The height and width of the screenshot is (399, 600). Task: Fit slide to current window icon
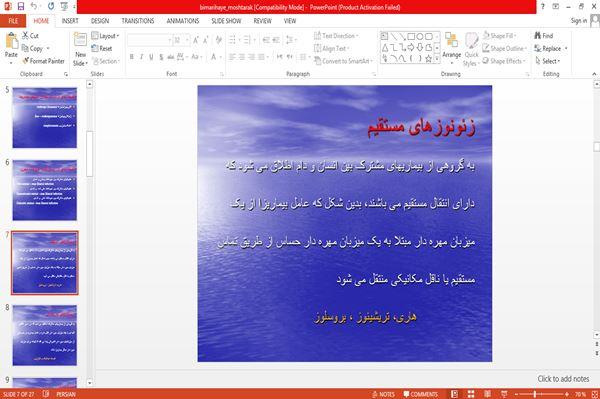click(x=595, y=394)
